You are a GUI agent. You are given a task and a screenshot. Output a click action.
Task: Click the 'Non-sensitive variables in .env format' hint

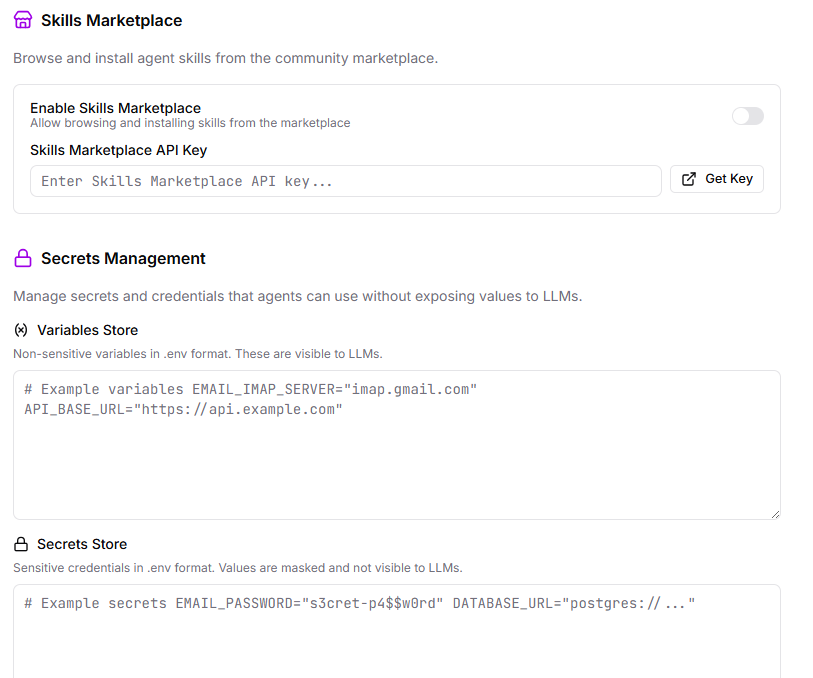198,354
